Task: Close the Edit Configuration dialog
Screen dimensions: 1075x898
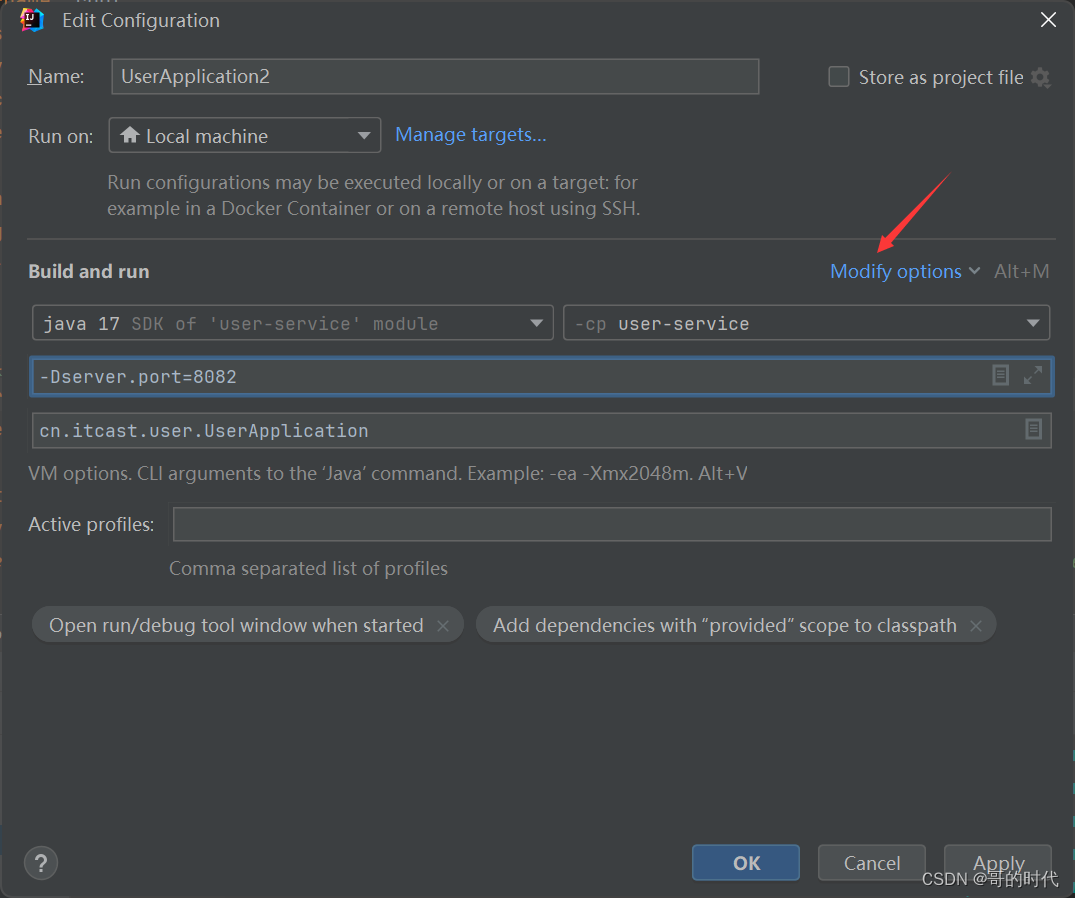Action: tap(1048, 20)
